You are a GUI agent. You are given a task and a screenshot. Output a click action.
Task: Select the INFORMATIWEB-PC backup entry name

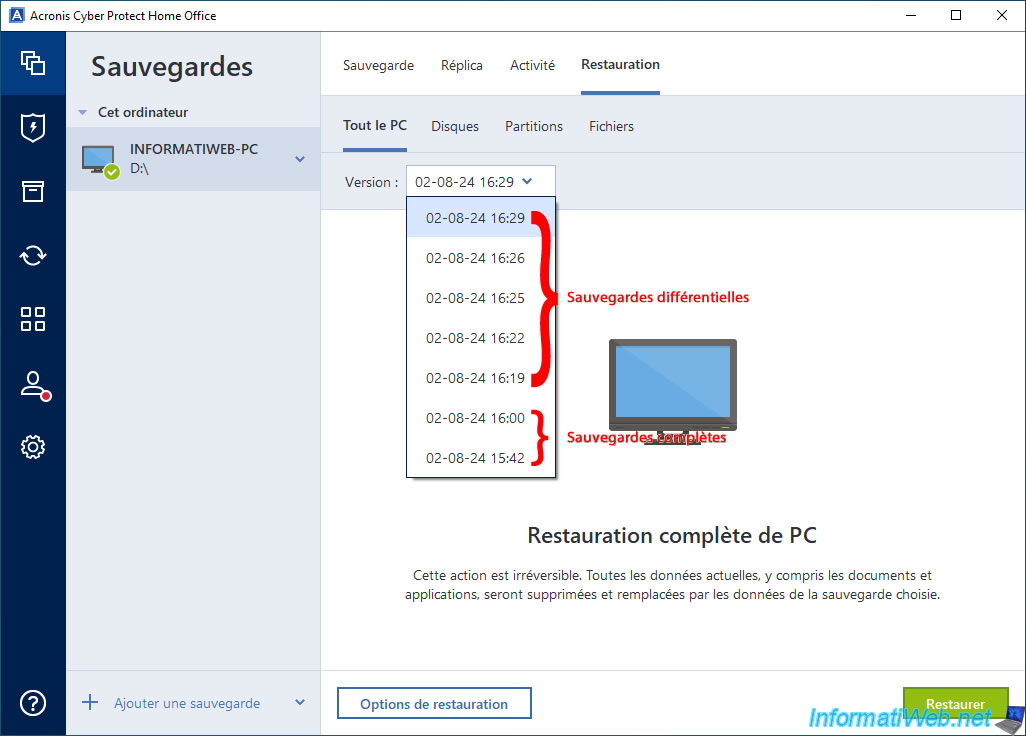click(194, 149)
